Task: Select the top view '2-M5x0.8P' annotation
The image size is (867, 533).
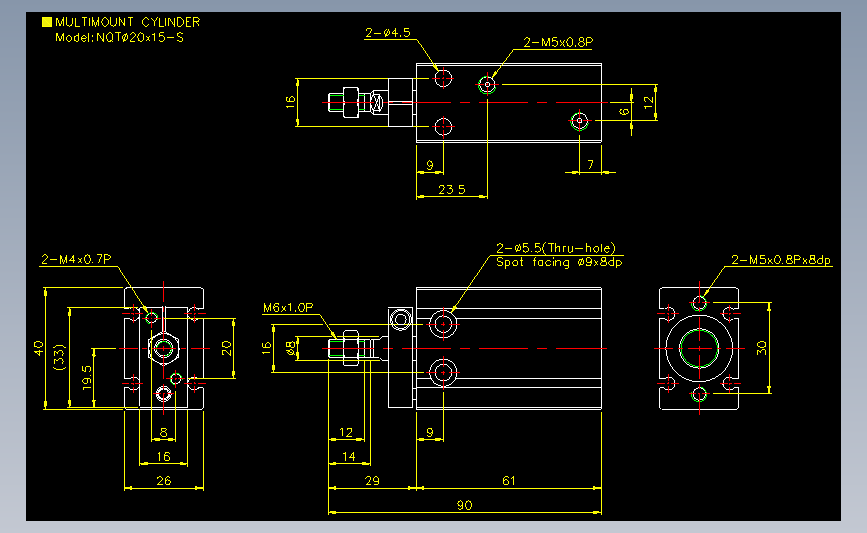Action: click(x=558, y=43)
